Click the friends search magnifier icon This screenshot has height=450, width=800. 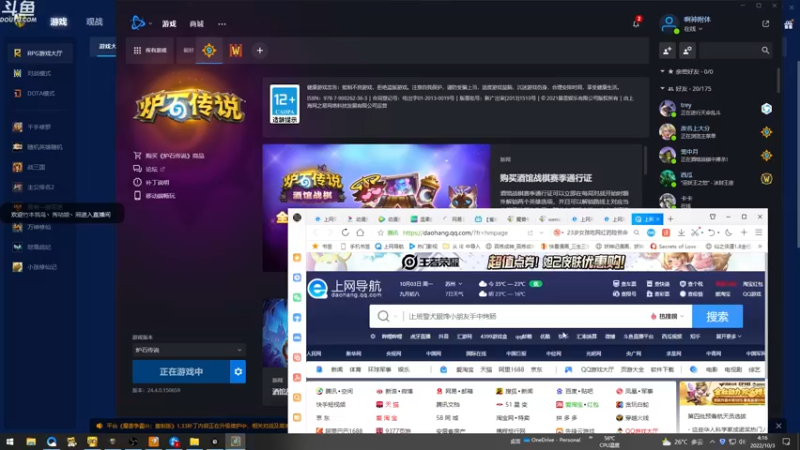(x=765, y=51)
